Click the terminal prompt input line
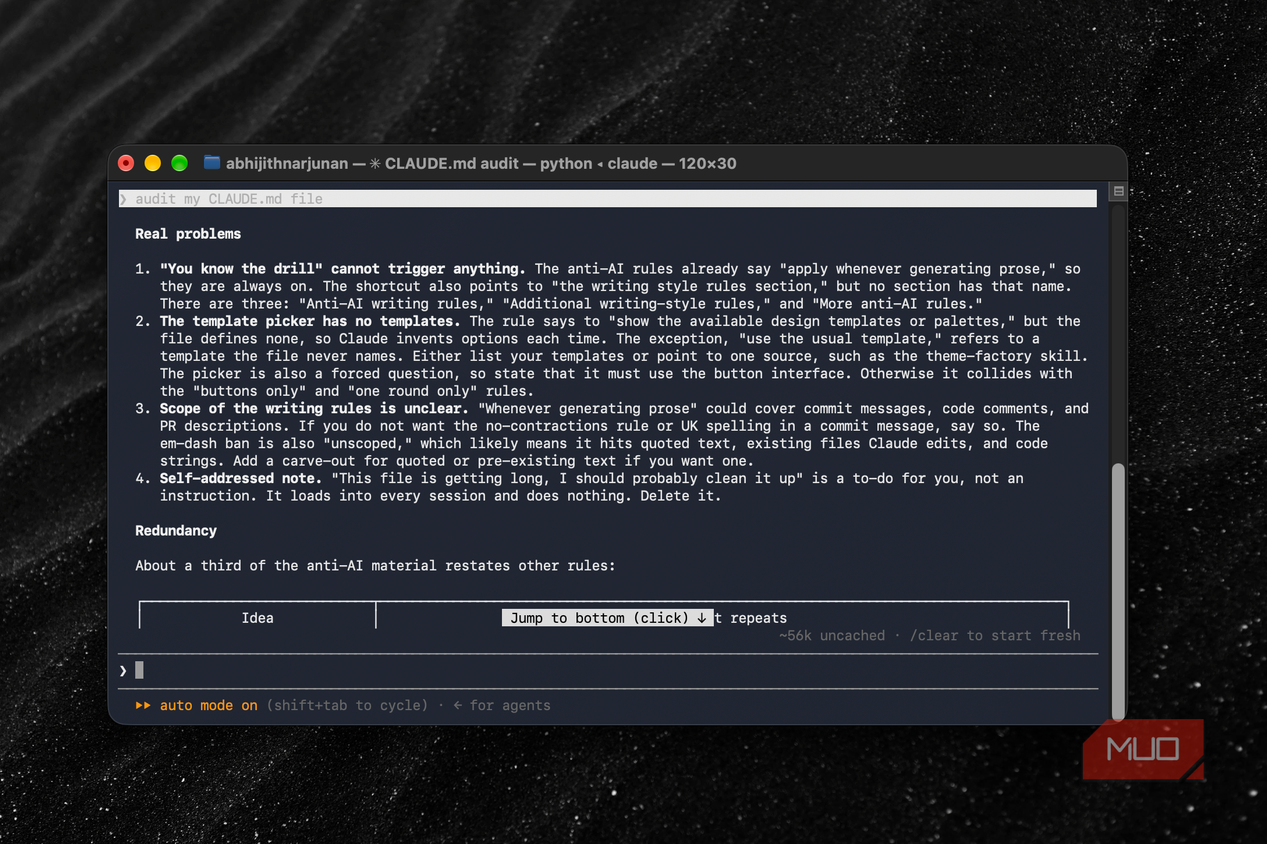 [608, 670]
